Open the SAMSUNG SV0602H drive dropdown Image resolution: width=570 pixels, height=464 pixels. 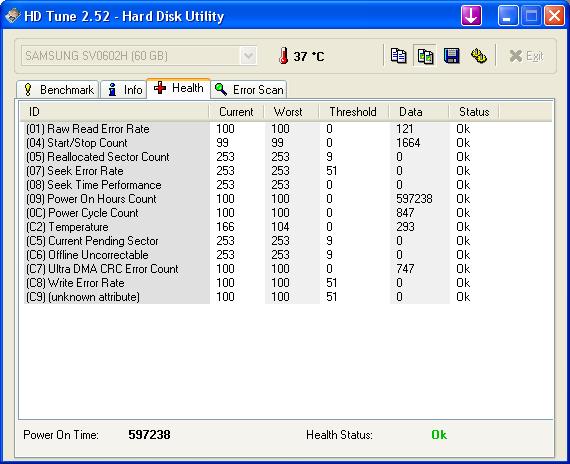coord(139,56)
